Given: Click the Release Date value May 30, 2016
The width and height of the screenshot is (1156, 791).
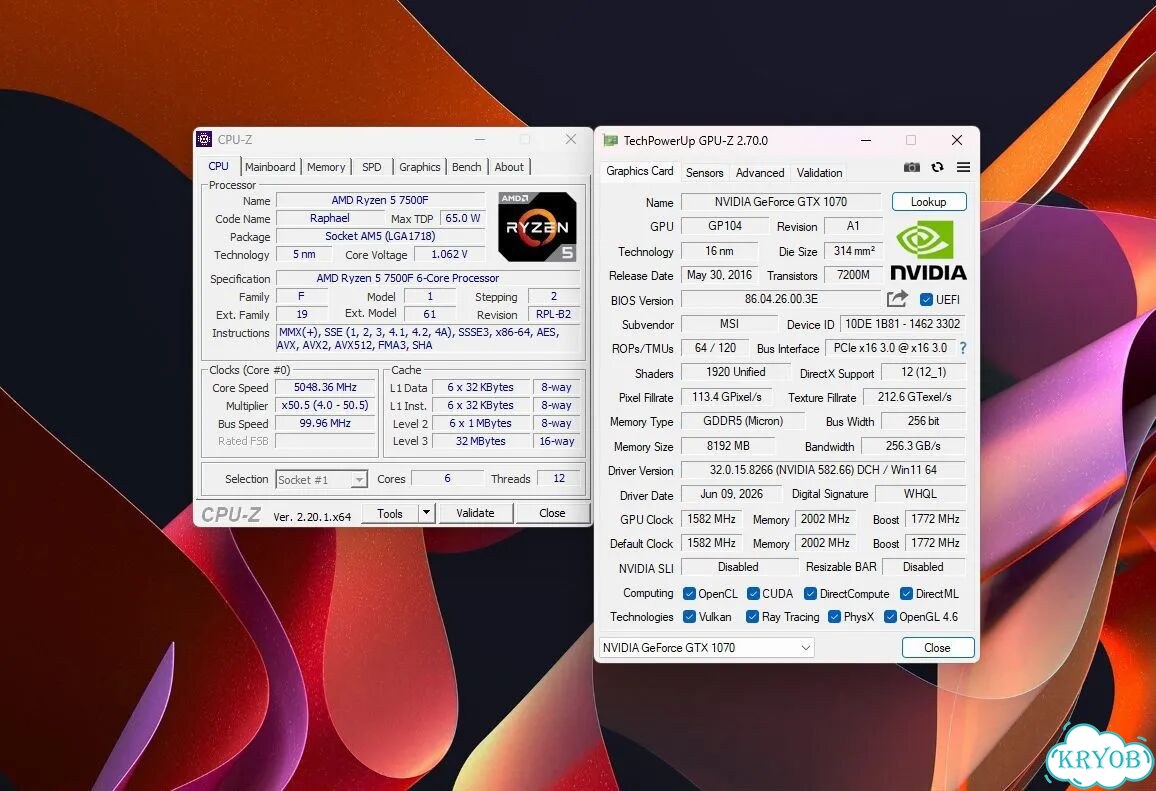Looking at the screenshot, I should pos(719,274).
